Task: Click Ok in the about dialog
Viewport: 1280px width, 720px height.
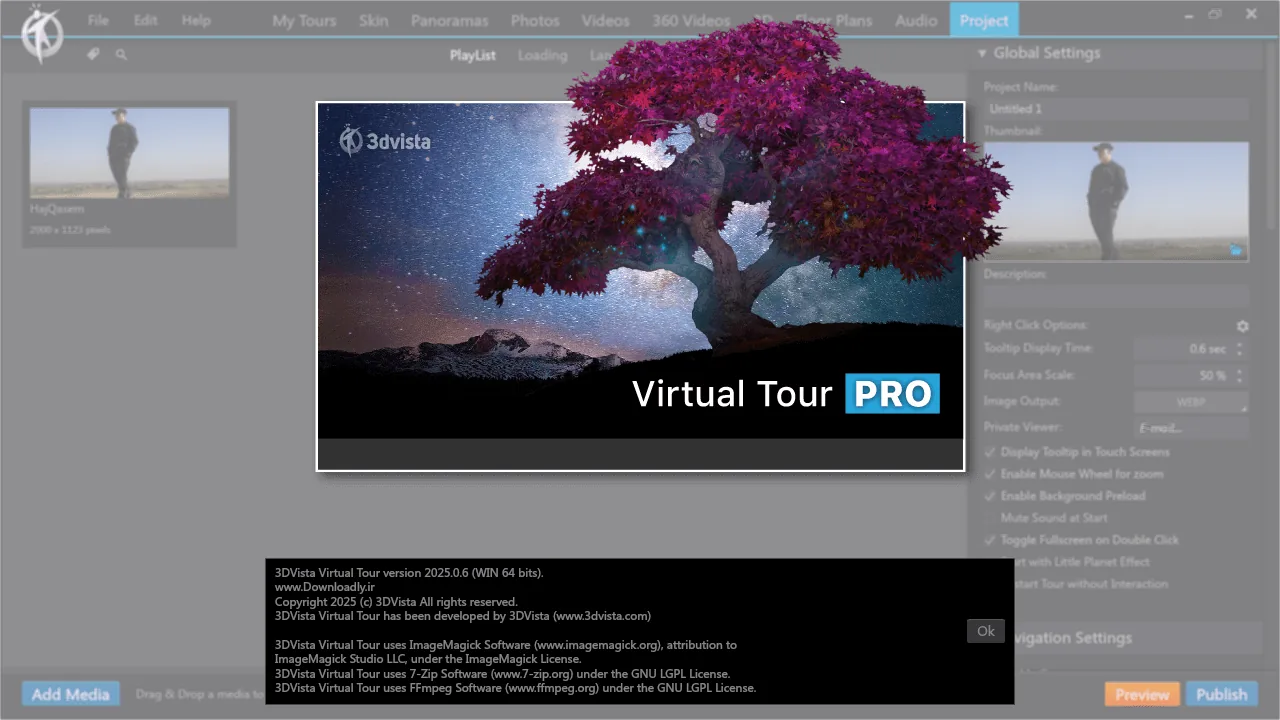Action: click(986, 631)
